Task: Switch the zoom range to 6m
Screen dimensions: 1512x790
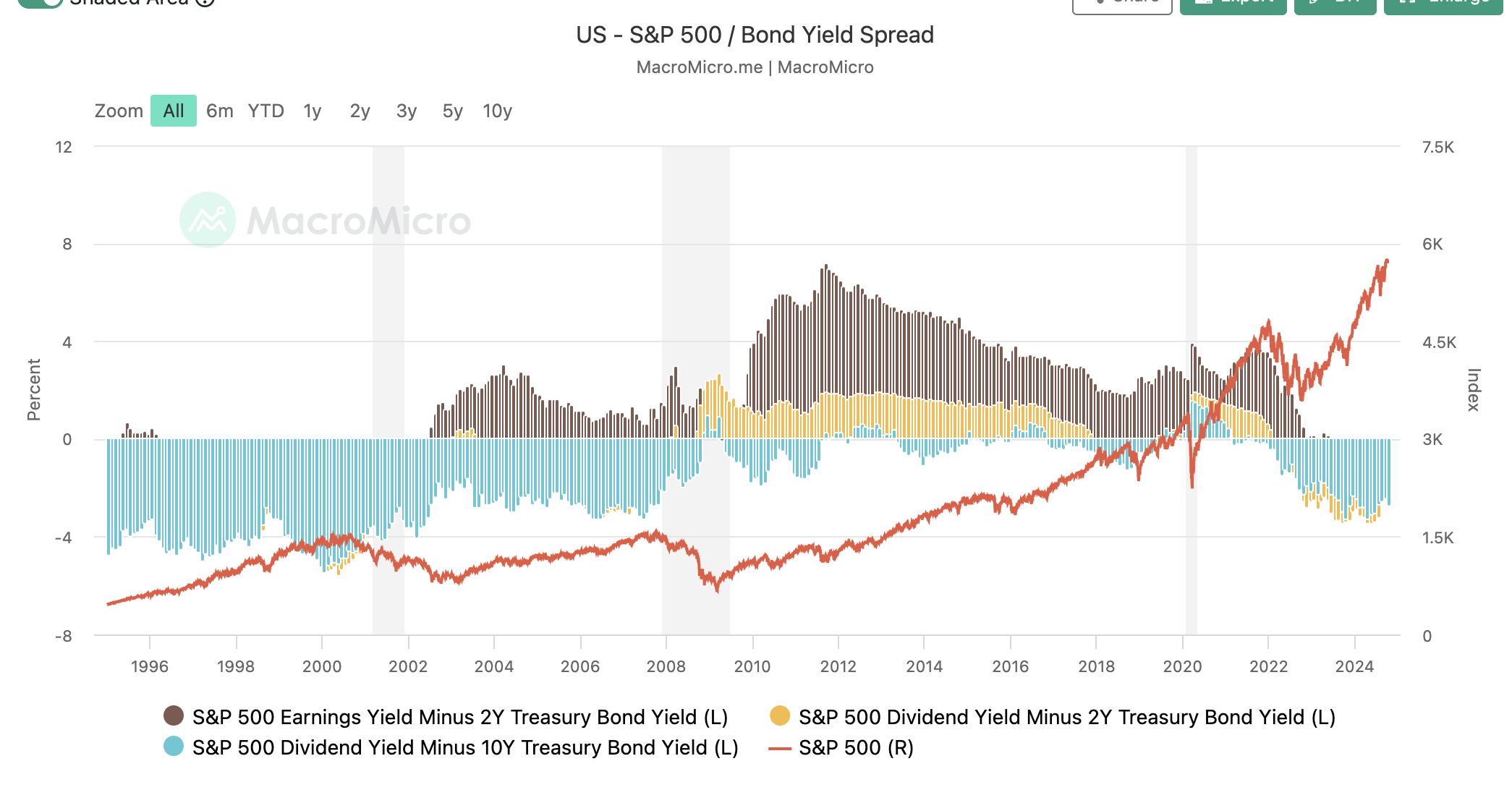Action: [220, 111]
